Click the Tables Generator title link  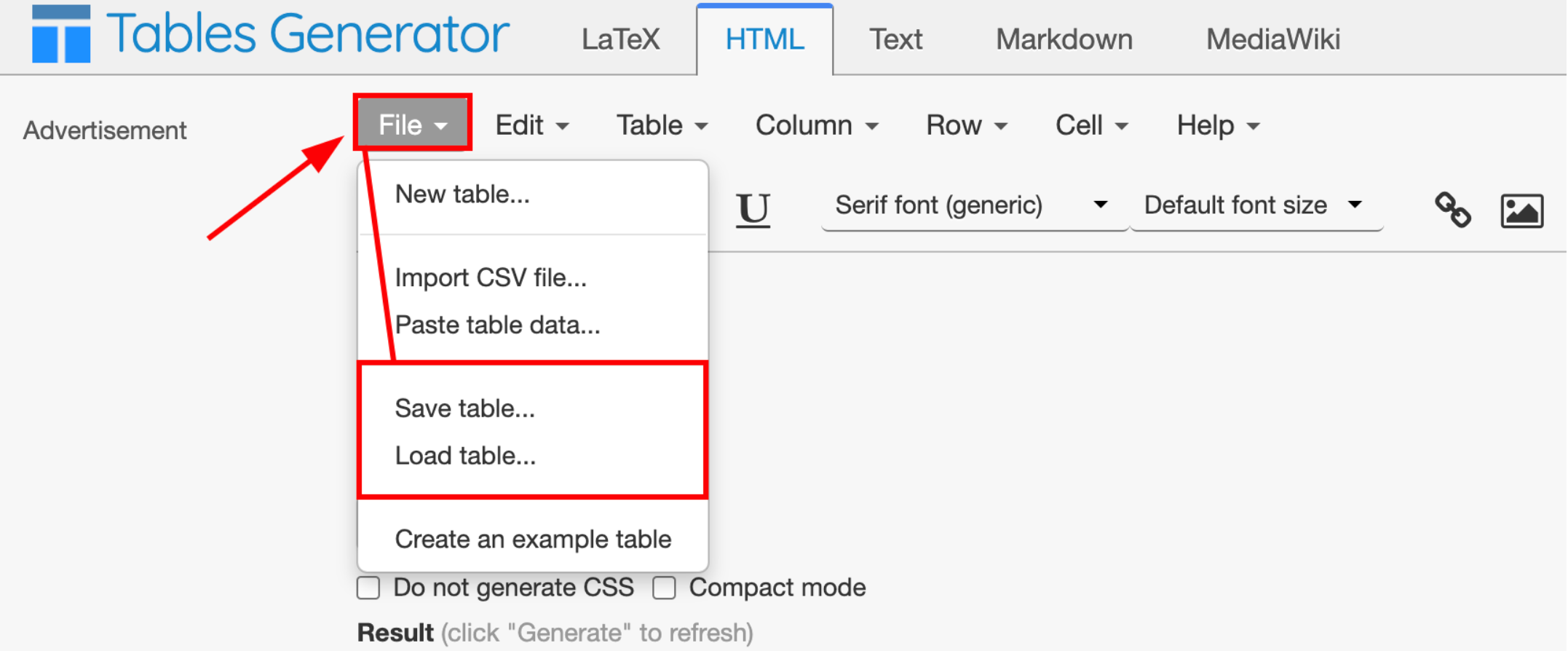tap(308, 34)
